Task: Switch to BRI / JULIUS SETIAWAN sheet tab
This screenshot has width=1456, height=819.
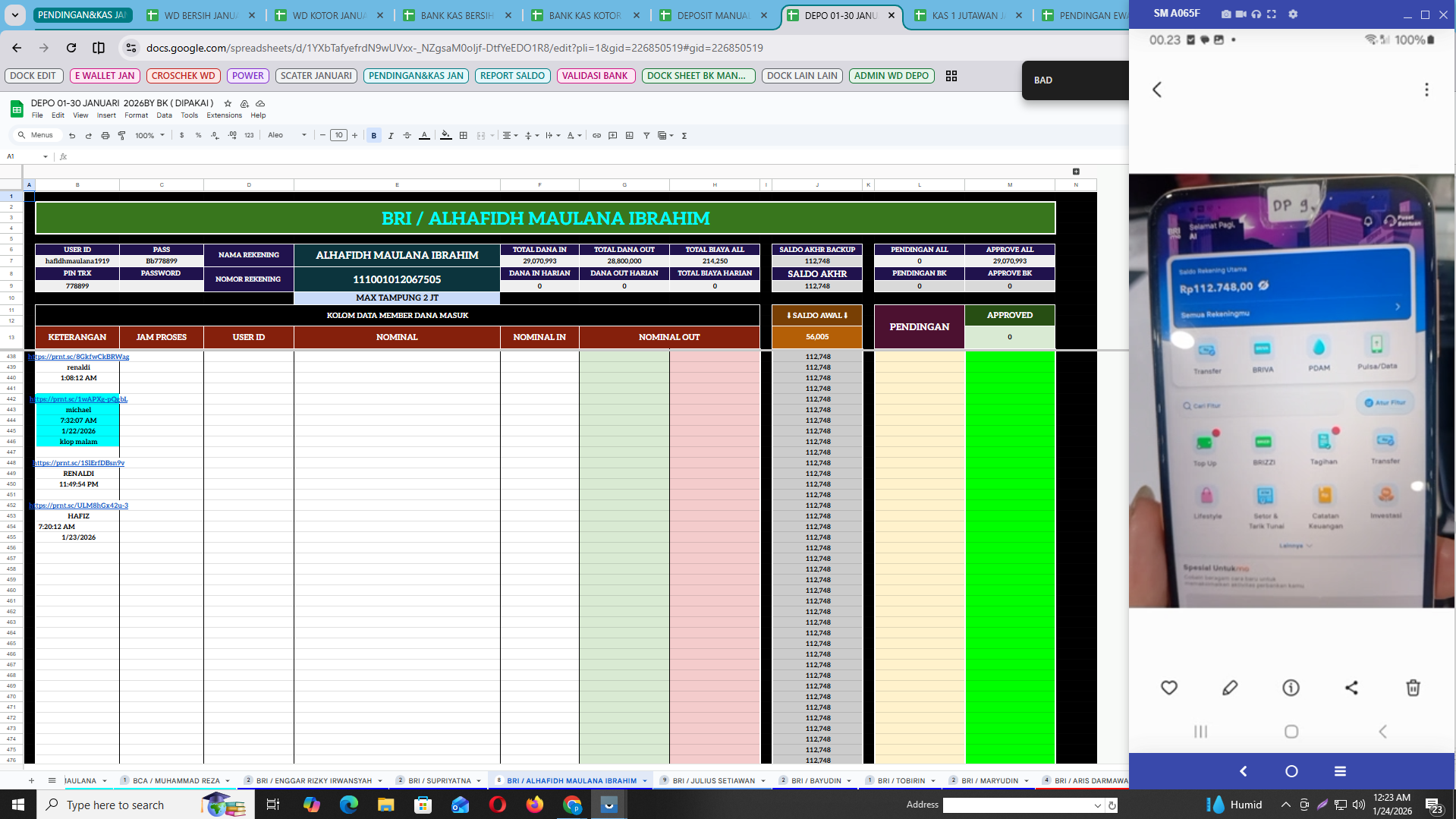Action: 713,780
